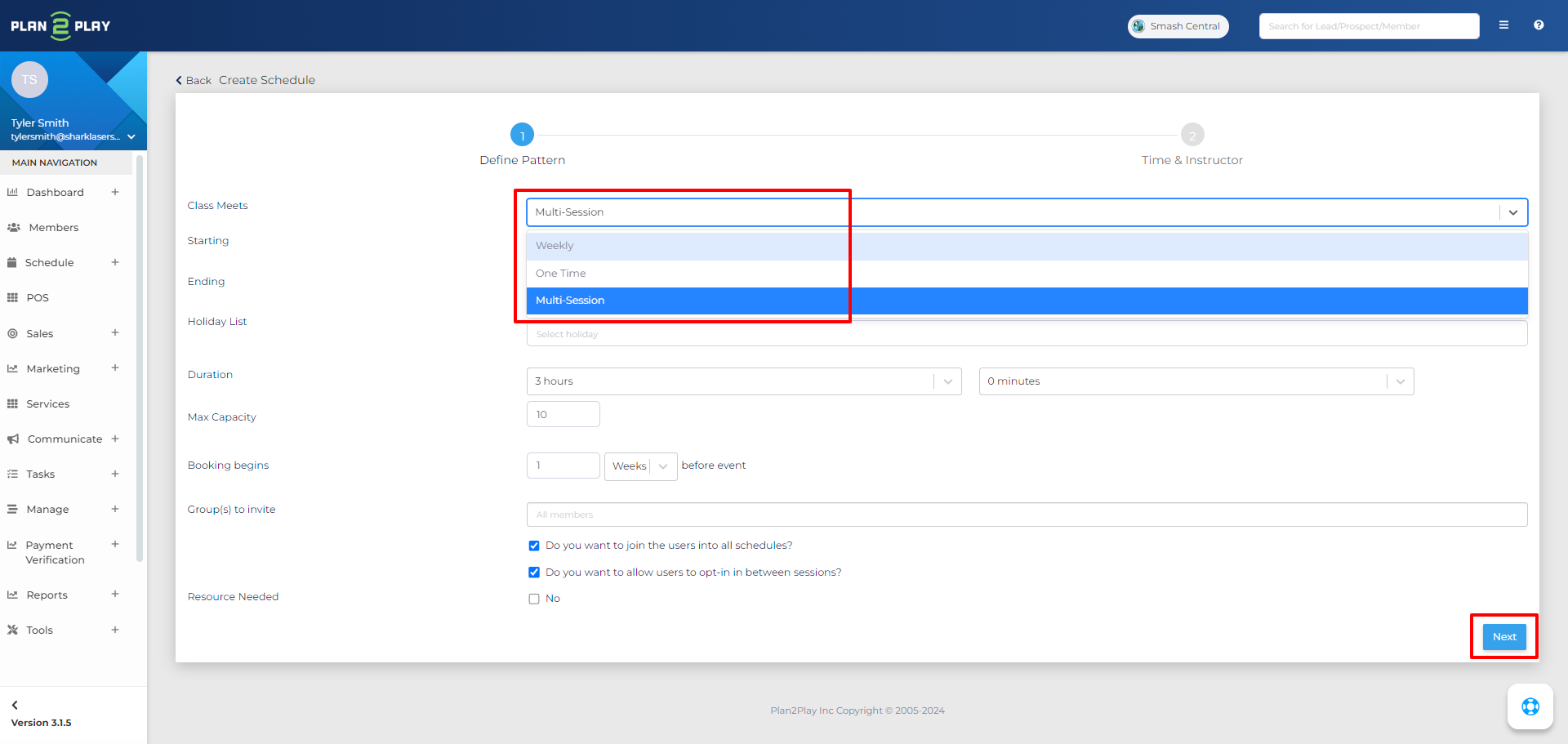Click the Dashboard chart icon
The image size is (1568, 744).
coord(12,192)
